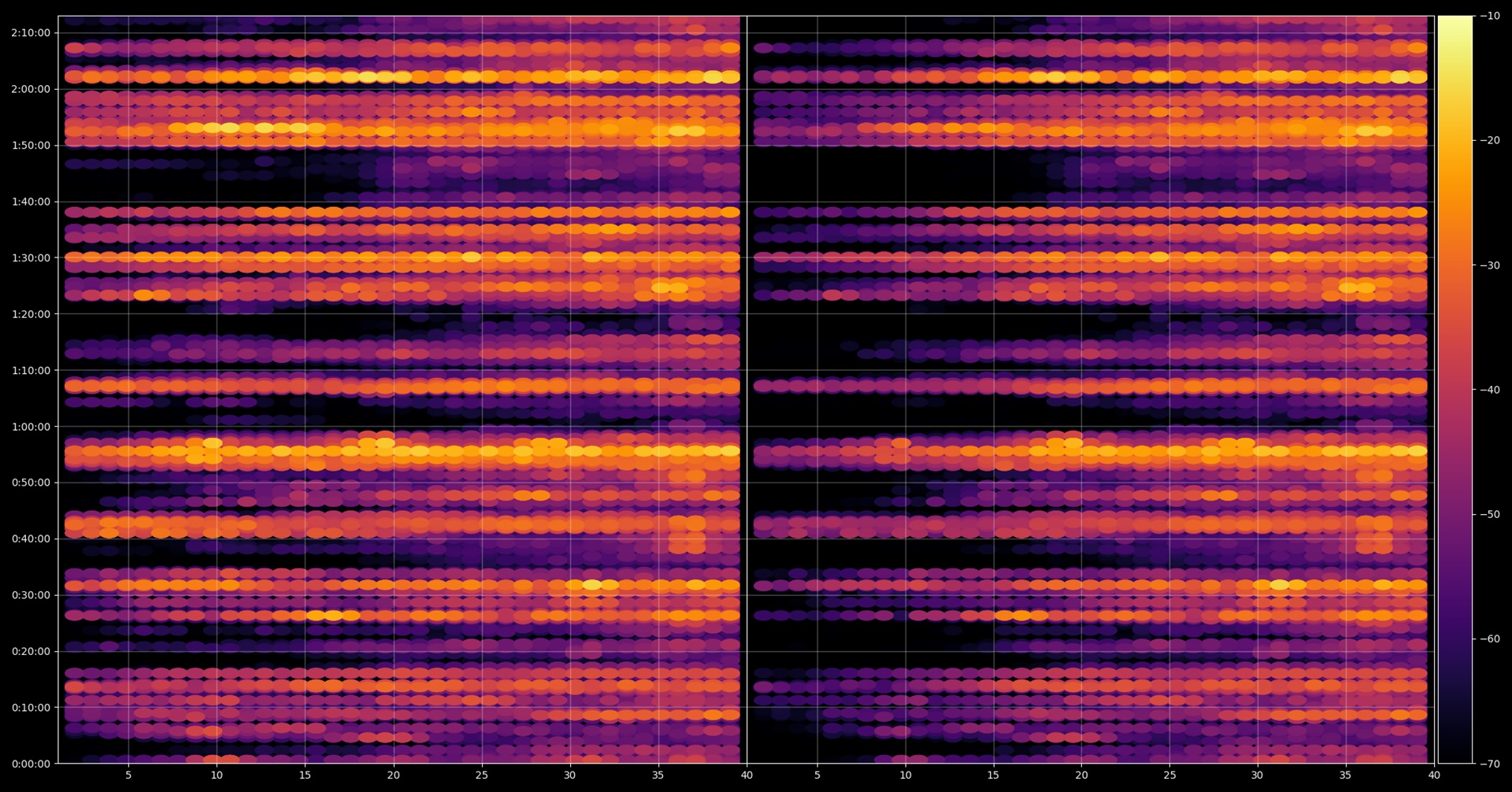Select the 1:20:00 time axis label
This screenshot has width=1512, height=792.
pyautogui.click(x=31, y=314)
